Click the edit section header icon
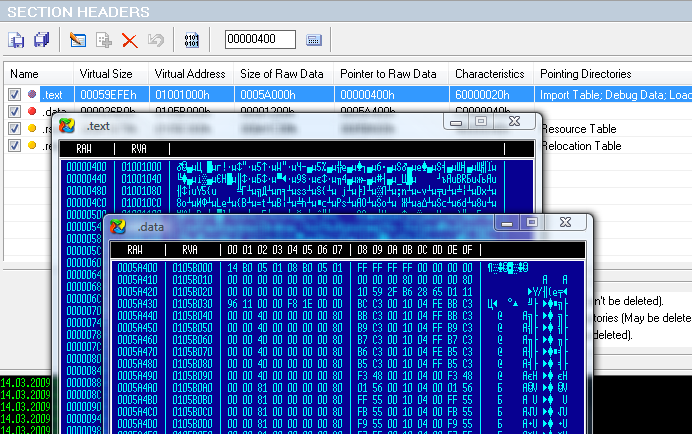 pos(77,40)
